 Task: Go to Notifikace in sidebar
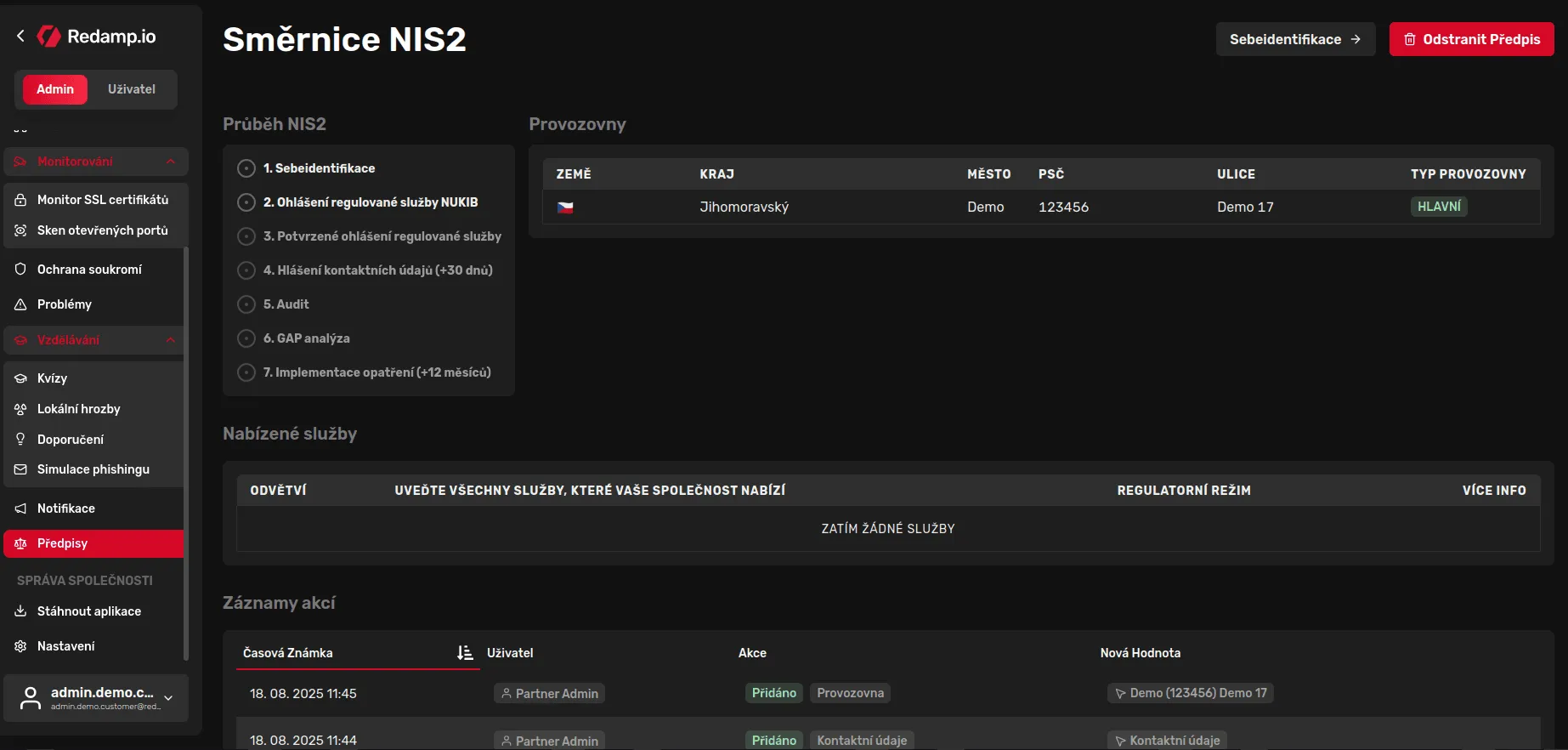(66, 509)
